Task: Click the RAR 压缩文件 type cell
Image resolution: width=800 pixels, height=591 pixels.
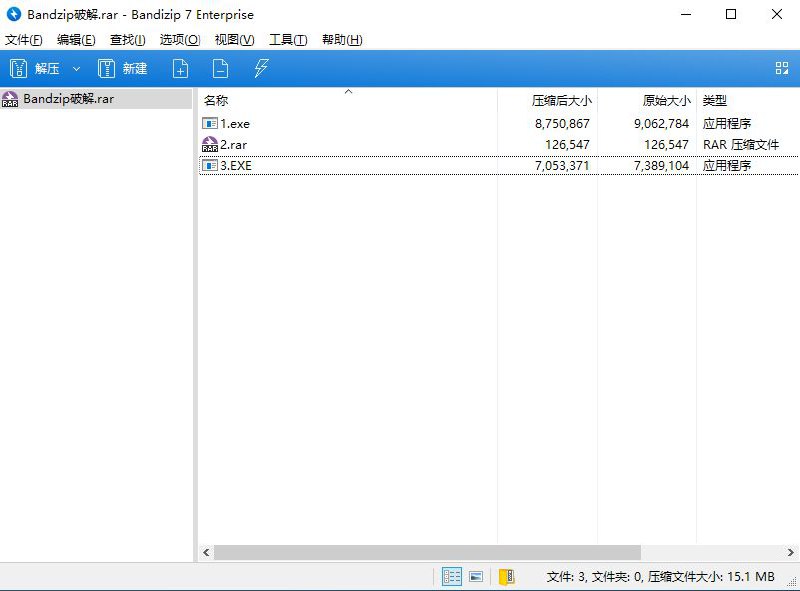Action: click(x=741, y=144)
